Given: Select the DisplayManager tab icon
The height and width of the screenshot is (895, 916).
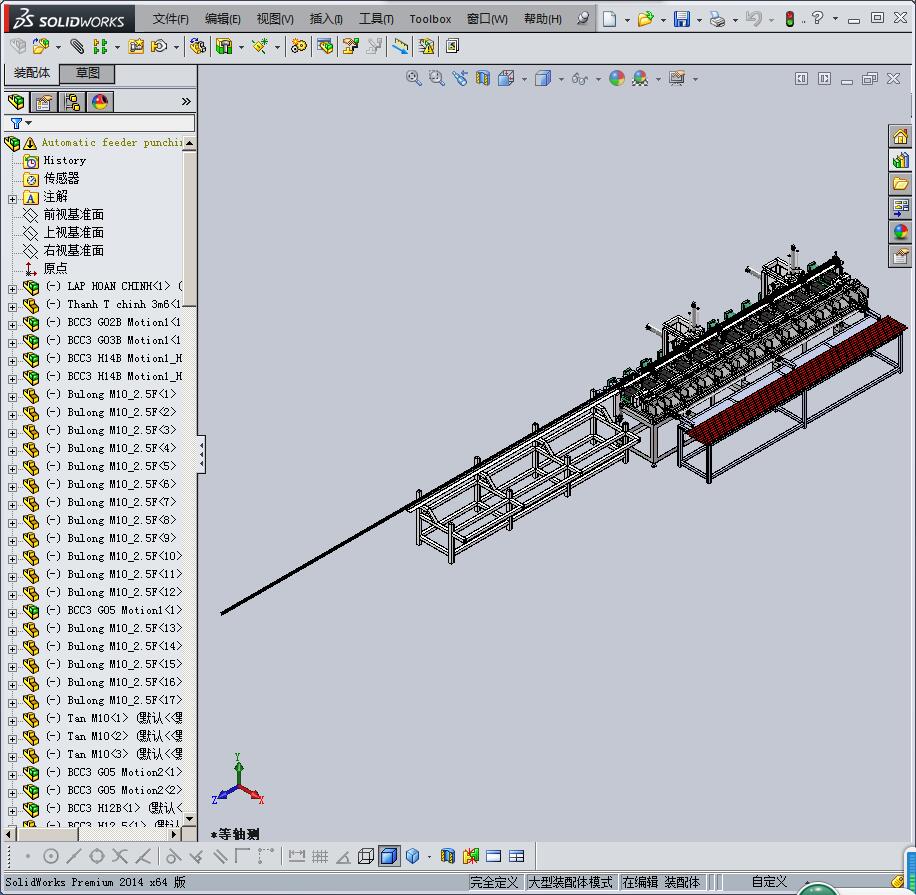Looking at the screenshot, I should click(99, 102).
